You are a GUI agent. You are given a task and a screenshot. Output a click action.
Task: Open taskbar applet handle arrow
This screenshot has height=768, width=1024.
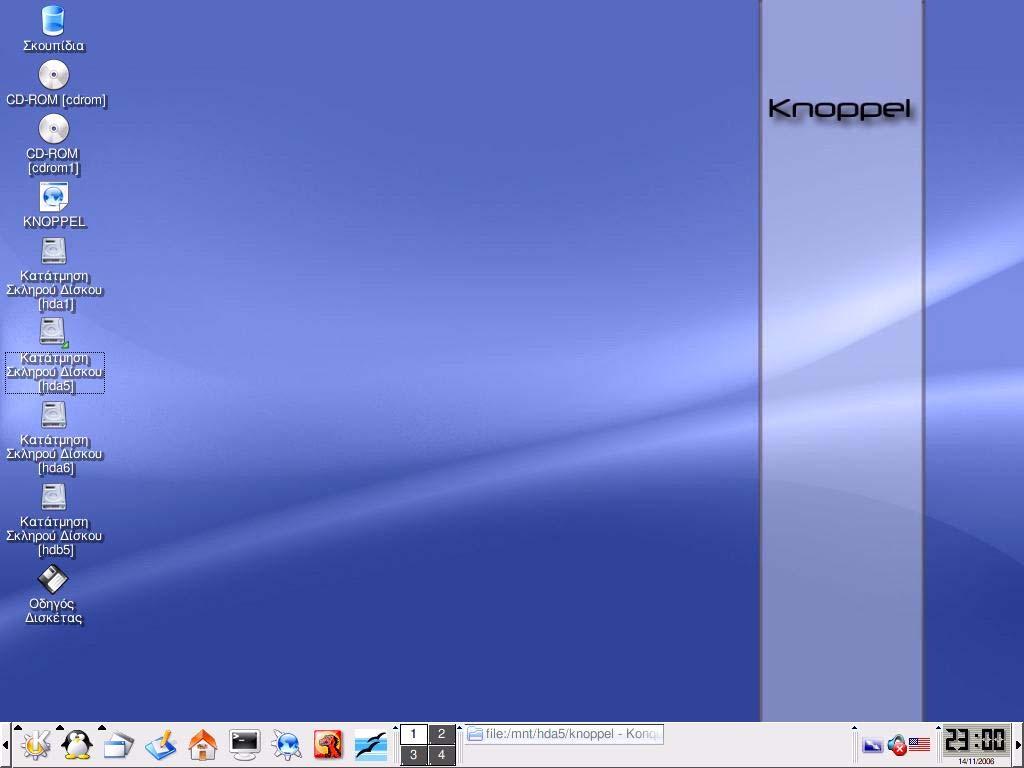[x=459, y=727]
